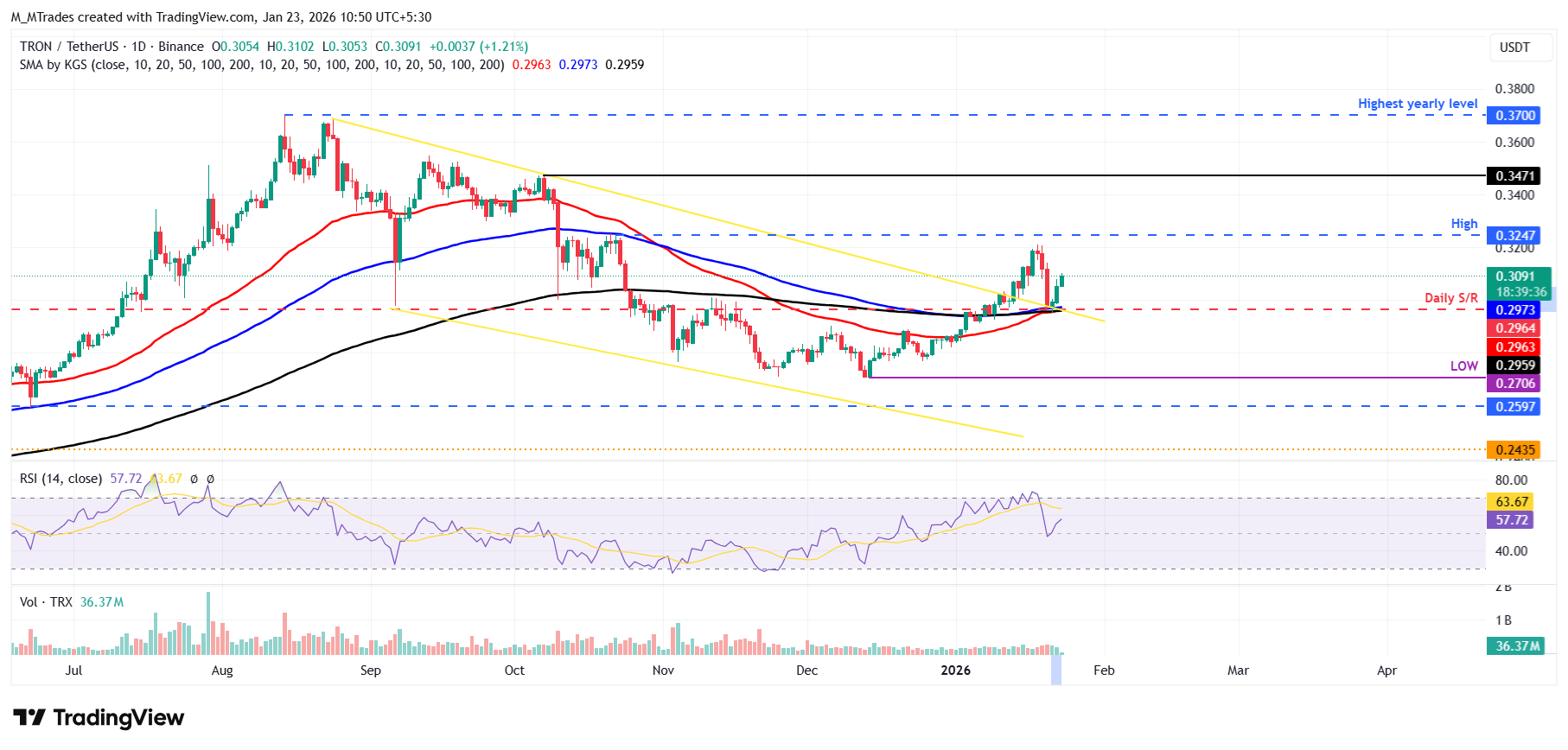Click the 0.3471 black price label
1568x750 pixels.
click(1513, 175)
